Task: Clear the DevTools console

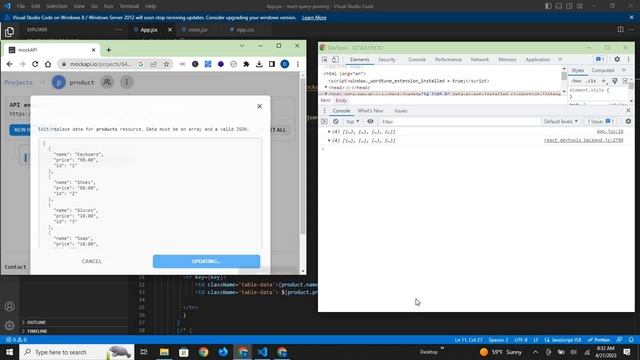Action: 336,121
